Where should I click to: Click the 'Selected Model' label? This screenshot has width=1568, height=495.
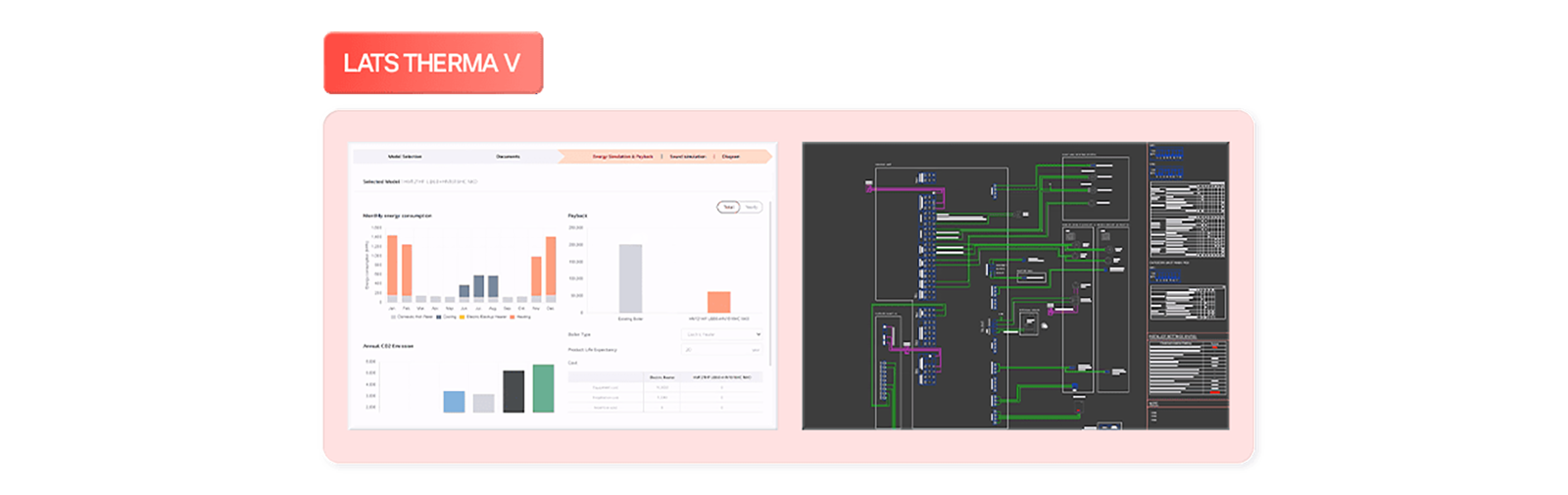tap(381, 181)
